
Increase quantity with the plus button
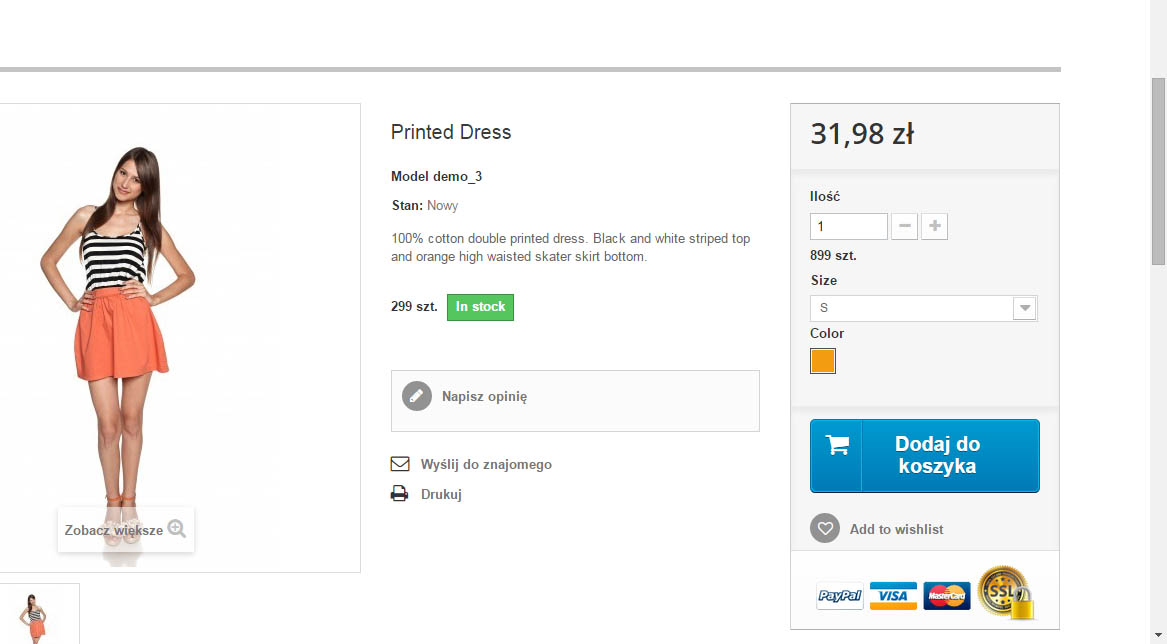(935, 226)
